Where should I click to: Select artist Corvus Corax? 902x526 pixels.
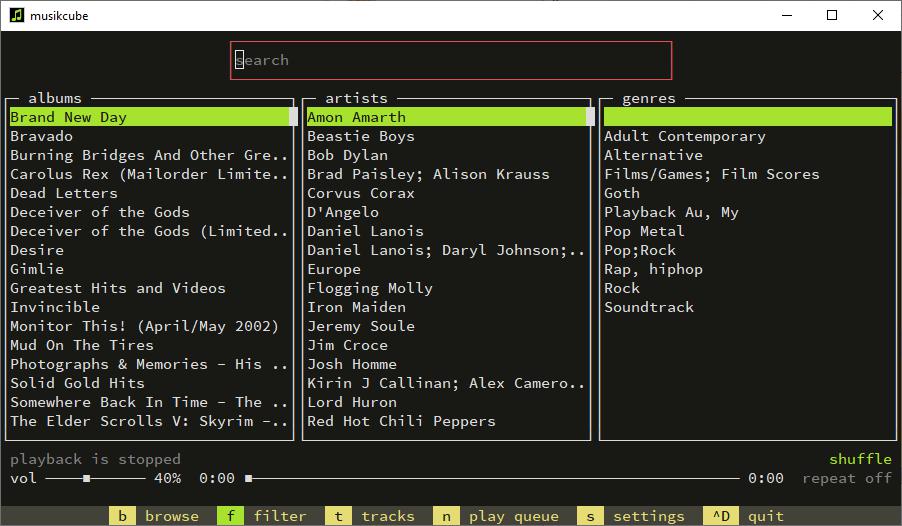click(x=446, y=193)
